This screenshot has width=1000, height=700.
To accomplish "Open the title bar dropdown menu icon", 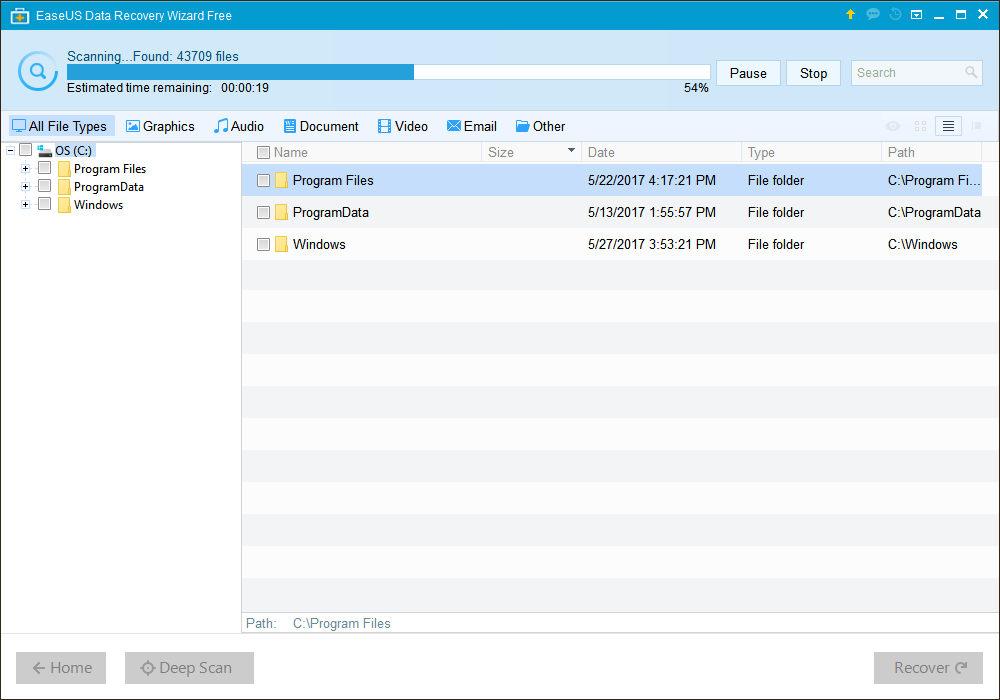I will click(x=917, y=14).
